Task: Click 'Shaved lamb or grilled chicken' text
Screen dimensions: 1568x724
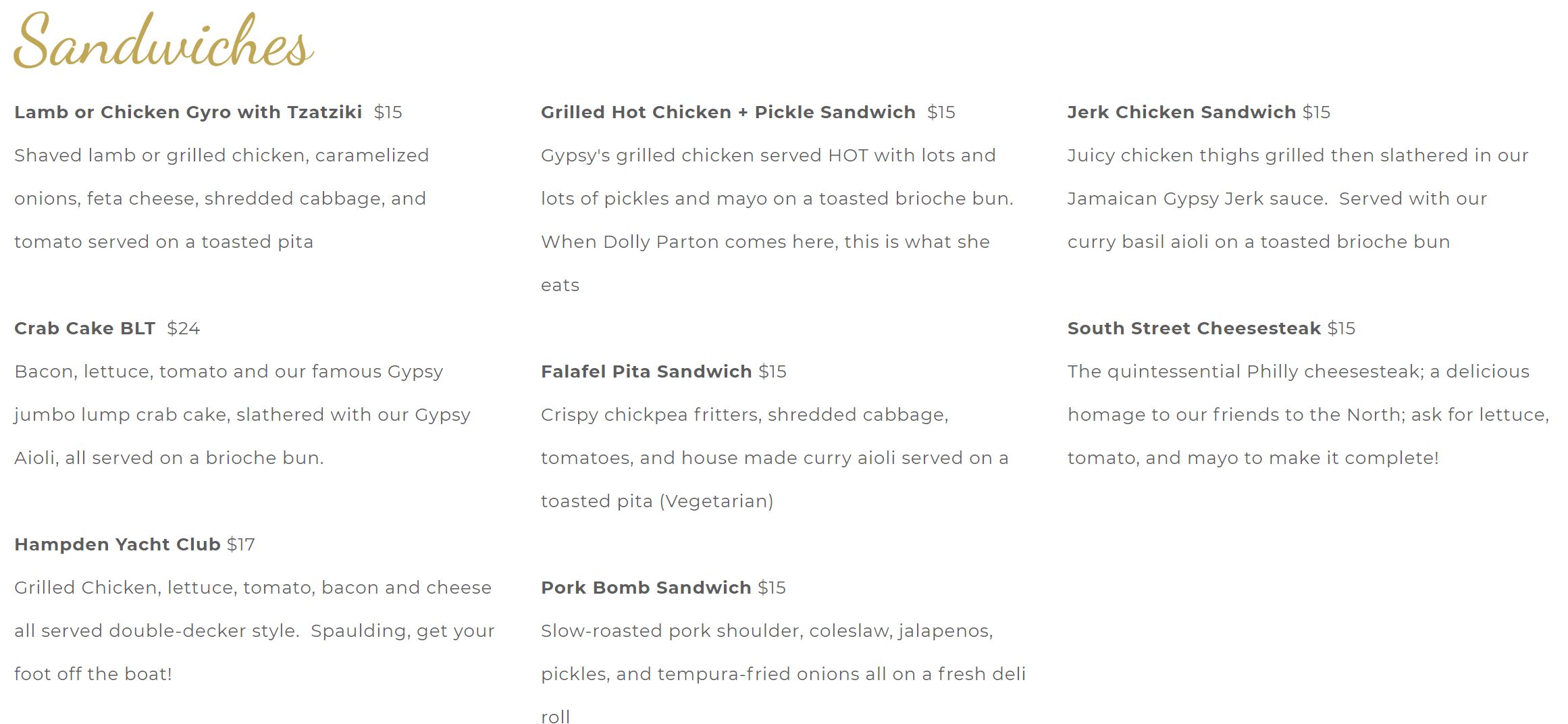Action: click(x=221, y=155)
